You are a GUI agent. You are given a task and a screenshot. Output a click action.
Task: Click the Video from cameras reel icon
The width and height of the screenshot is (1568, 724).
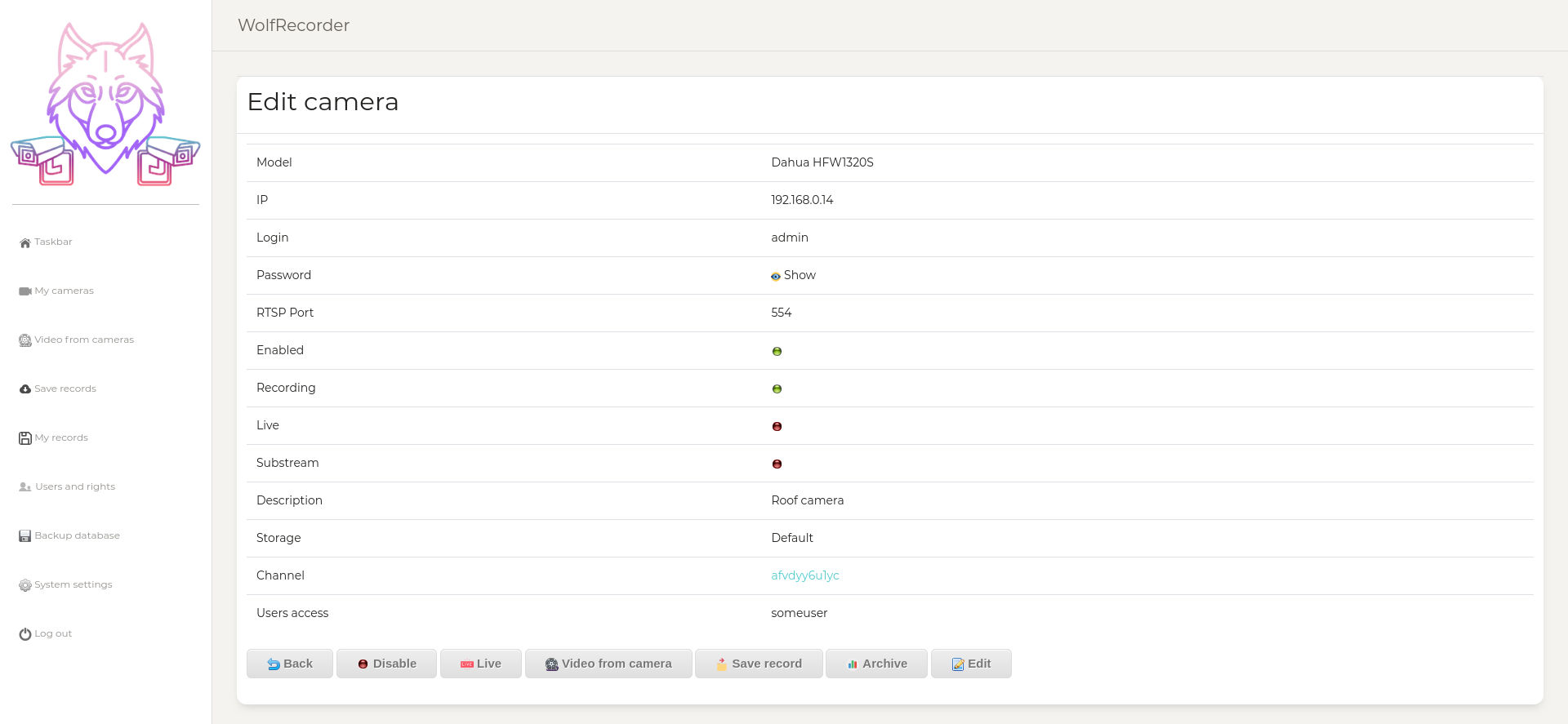25,340
